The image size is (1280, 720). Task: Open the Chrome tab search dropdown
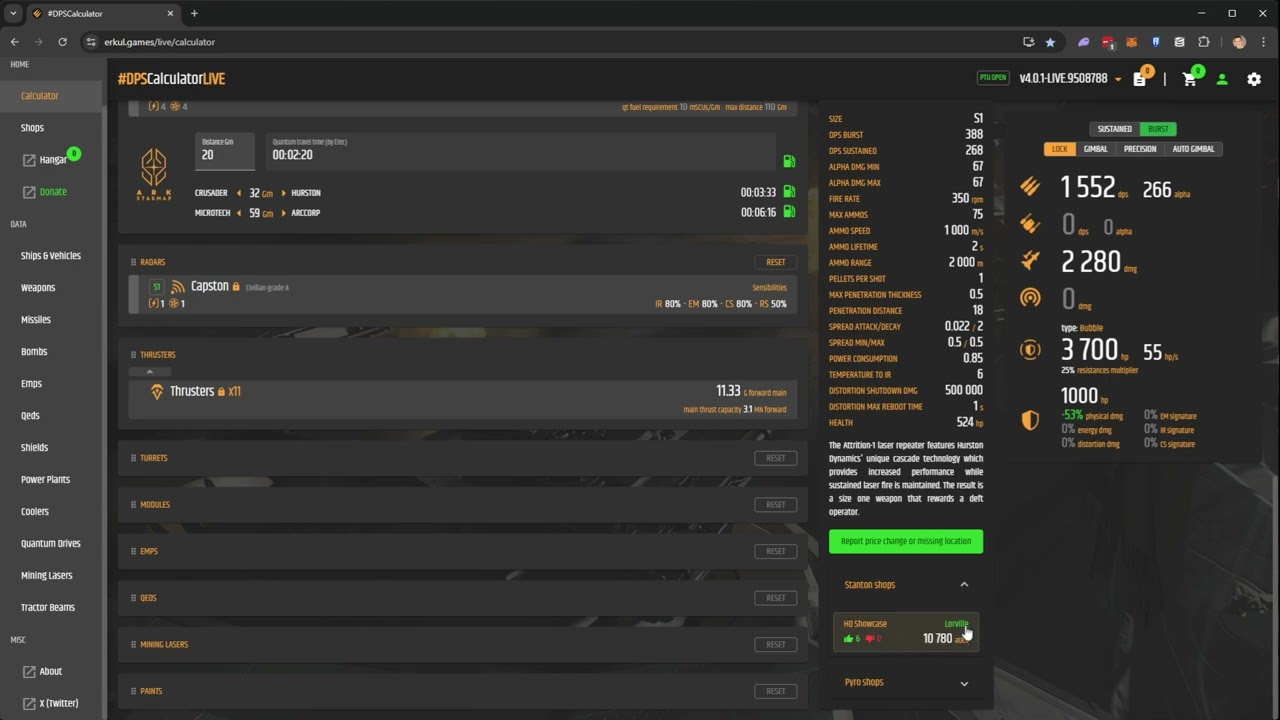(x=13, y=13)
